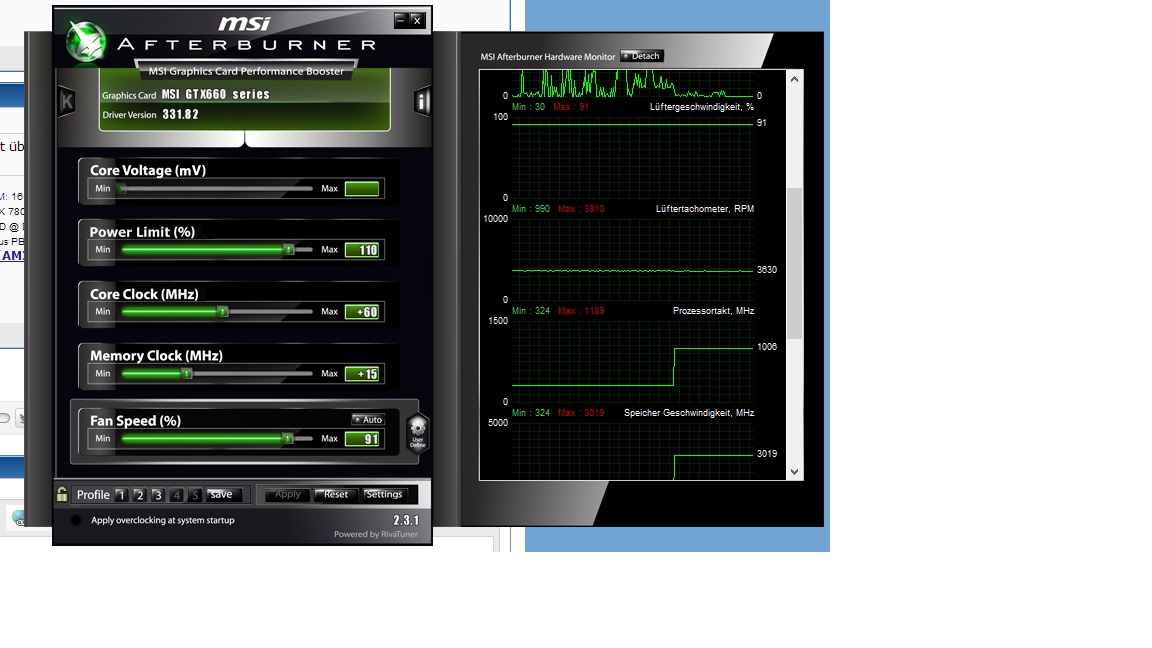1152x648 pixels.
Task: Click the Core Voltage slider handle
Action: pos(123,189)
